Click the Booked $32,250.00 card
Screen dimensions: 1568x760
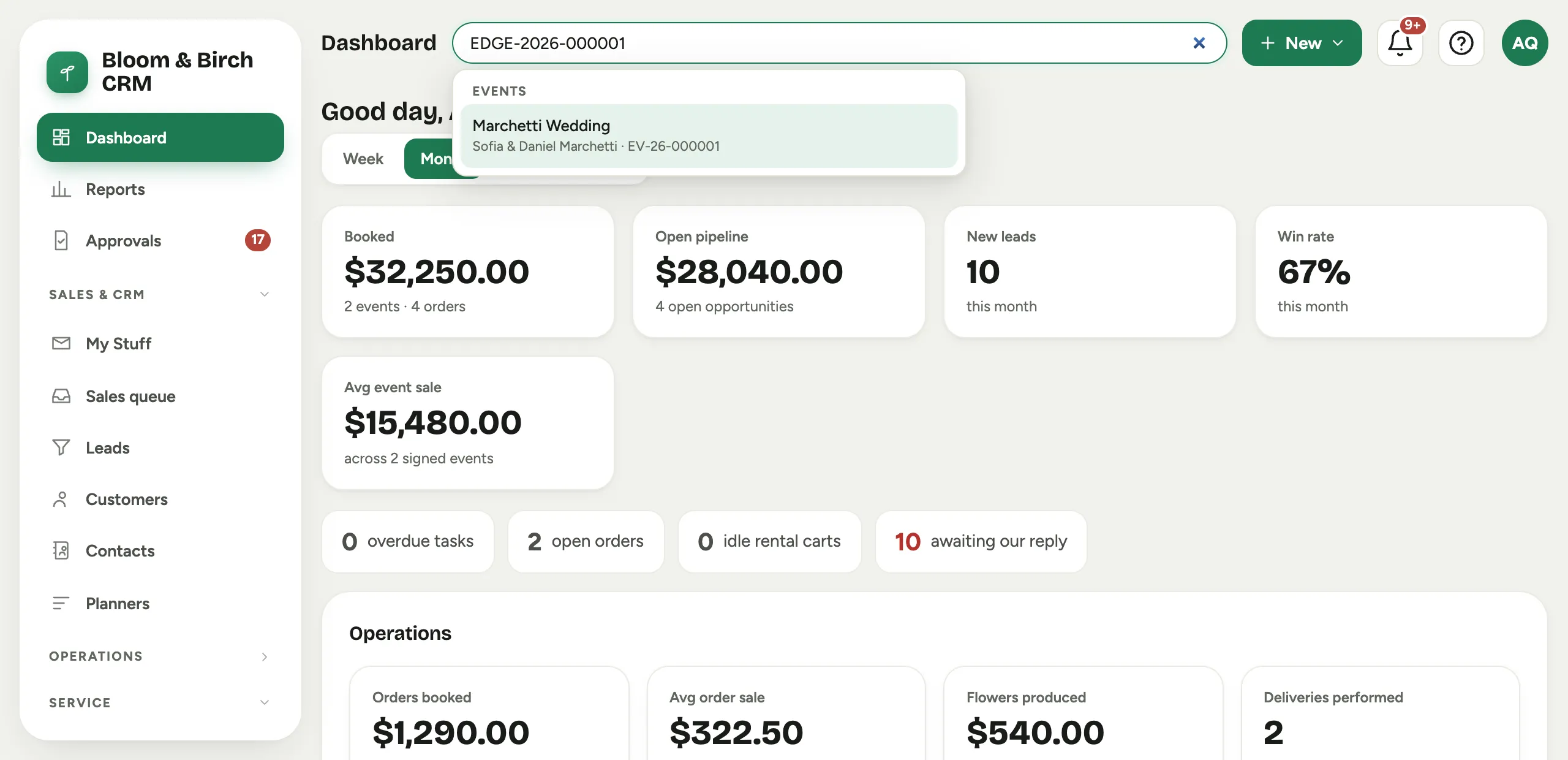tap(468, 272)
